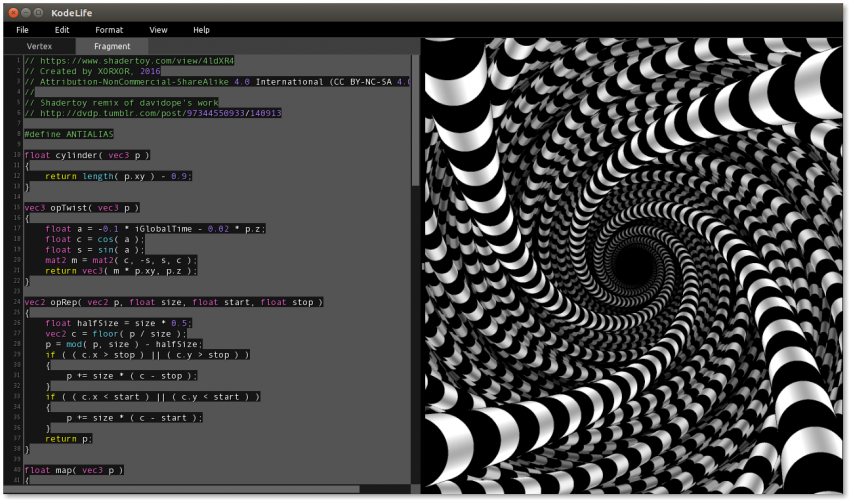This screenshot has width=849, height=500.
Task: Open the Help menu
Action: pyautogui.click(x=201, y=30)
